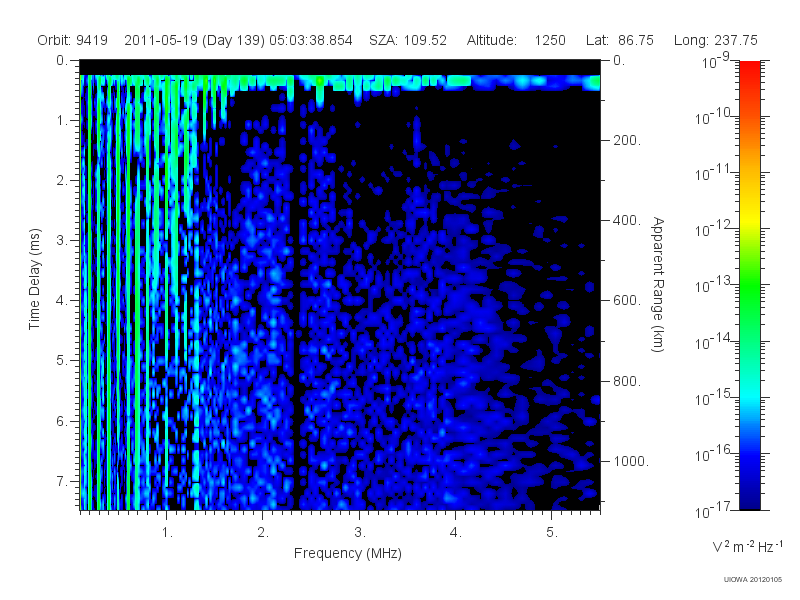
Task: Click the Apparent Range (km) axis title
Action: point(658,284)
